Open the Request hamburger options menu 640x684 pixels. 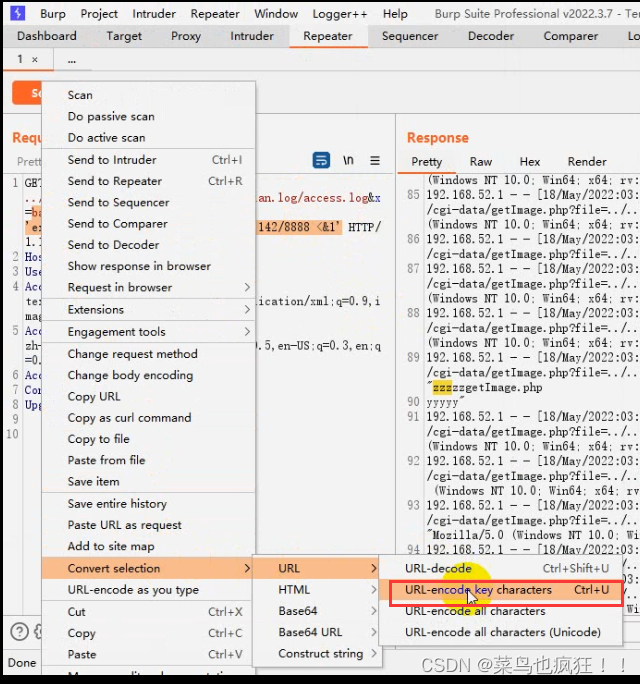pos(375,160)
